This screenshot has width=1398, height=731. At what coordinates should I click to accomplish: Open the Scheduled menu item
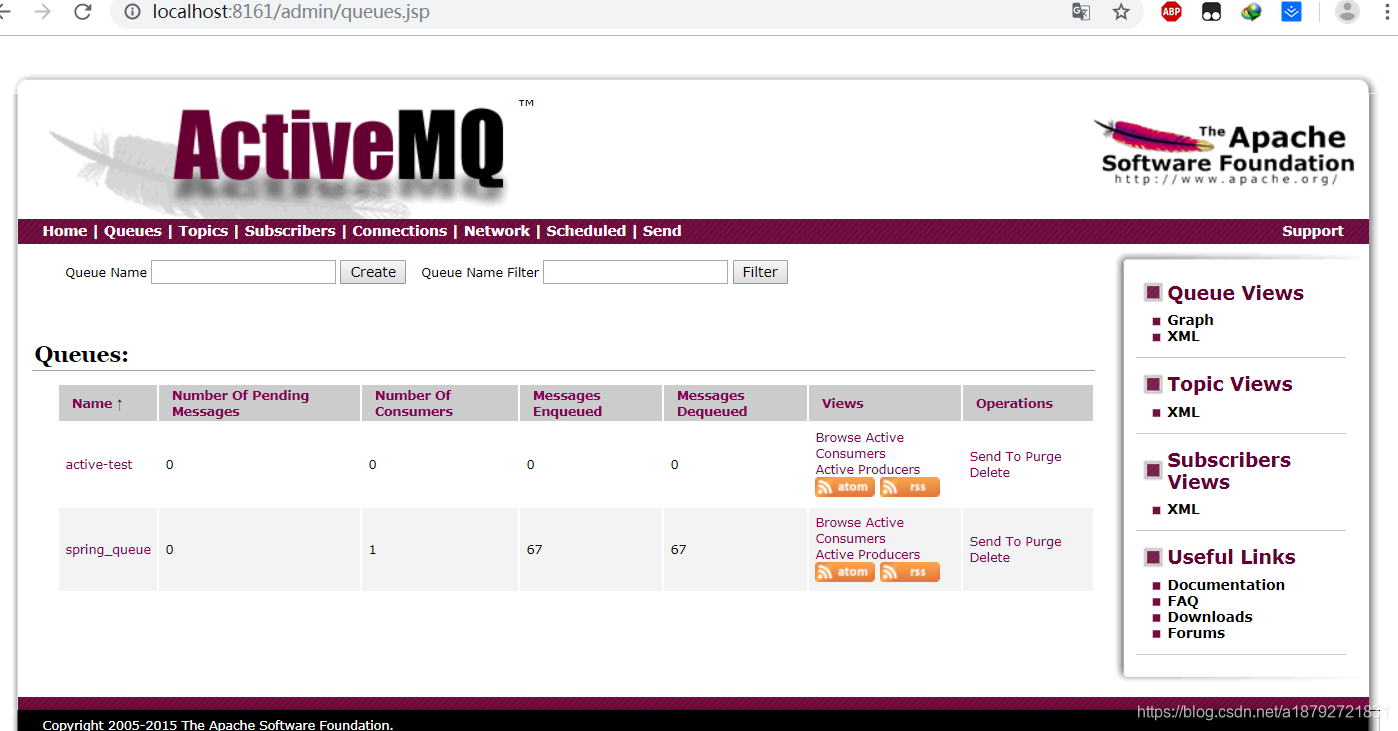(586, 231)
